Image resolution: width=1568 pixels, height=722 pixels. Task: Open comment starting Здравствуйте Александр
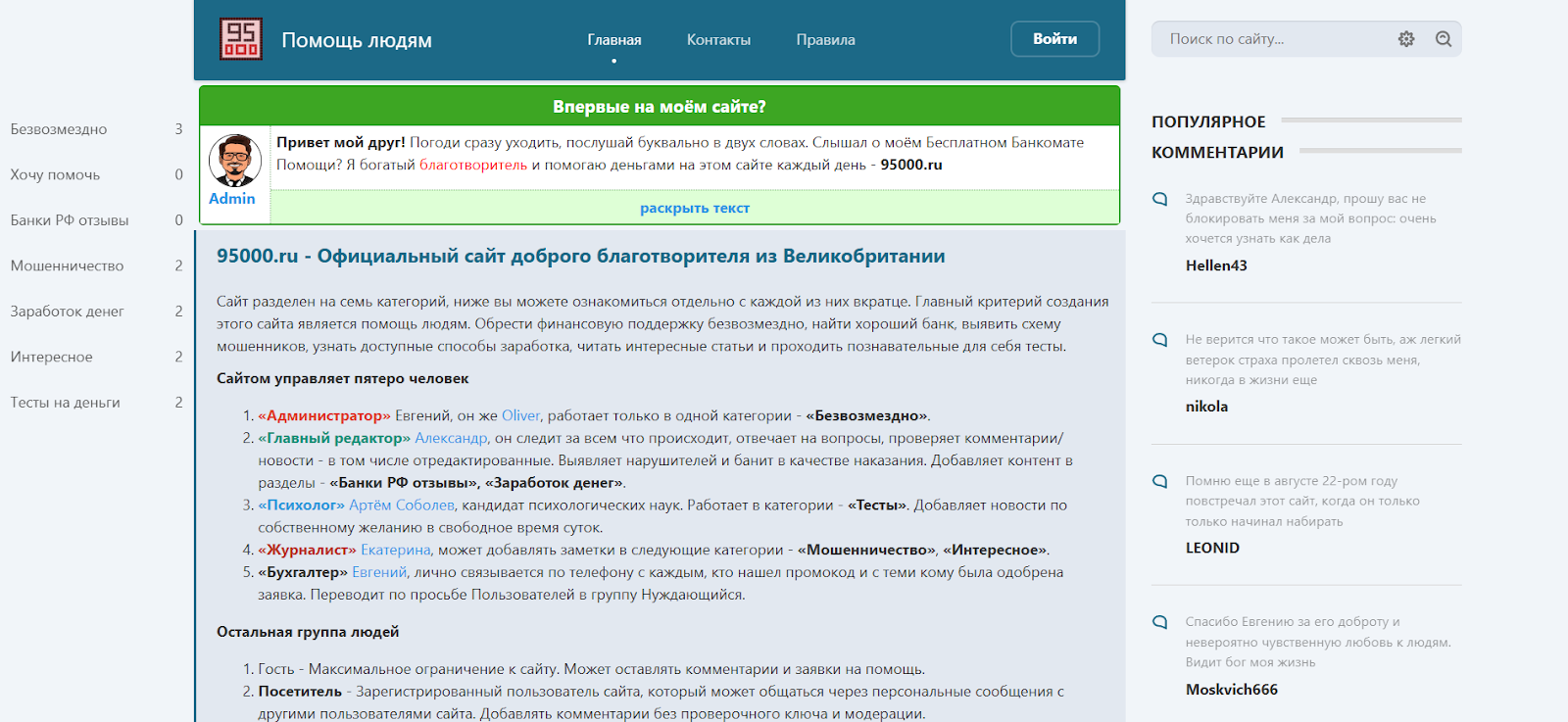pos(1310,218)
